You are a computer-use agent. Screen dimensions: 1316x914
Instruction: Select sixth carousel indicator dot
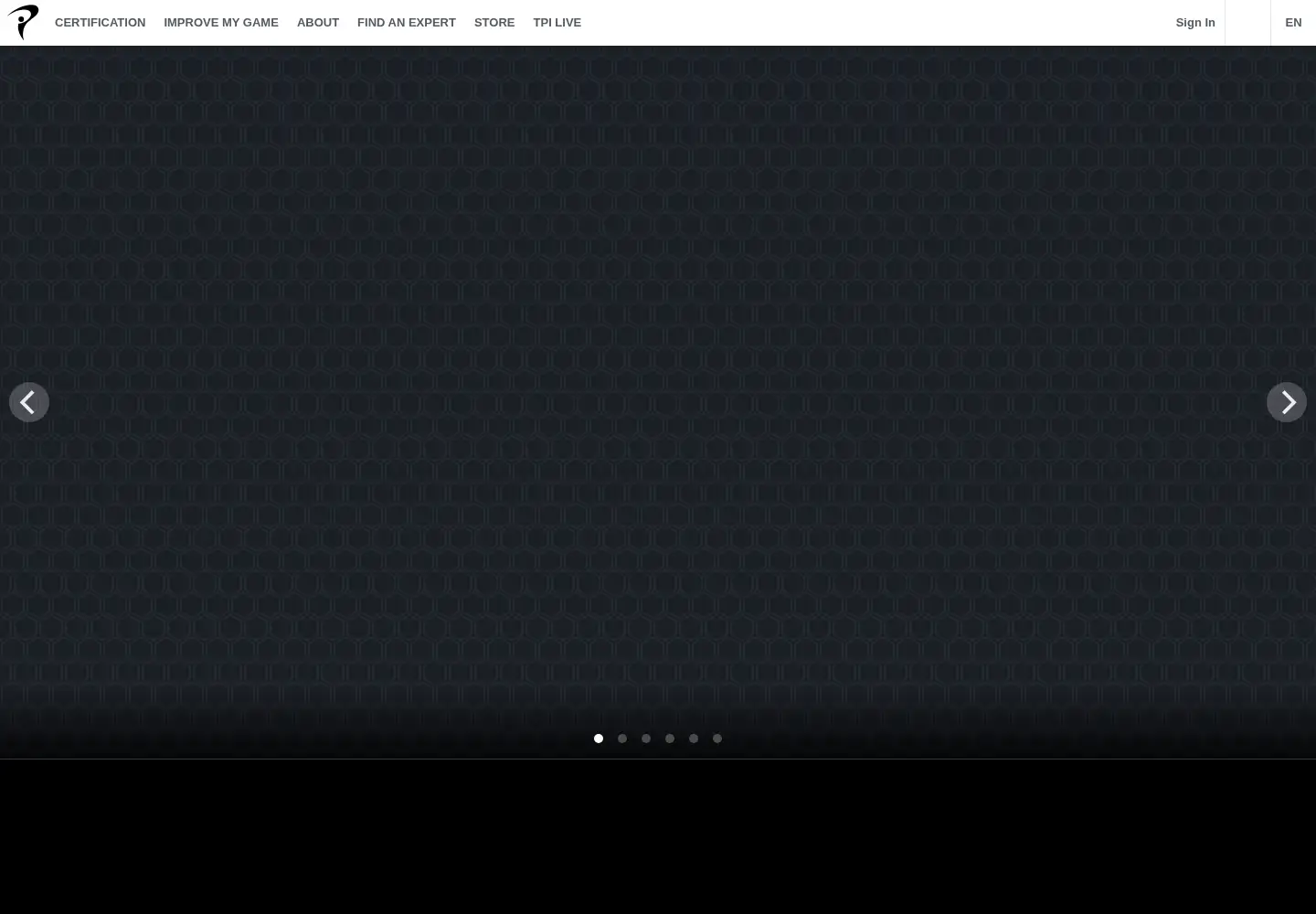pos(717,739)
